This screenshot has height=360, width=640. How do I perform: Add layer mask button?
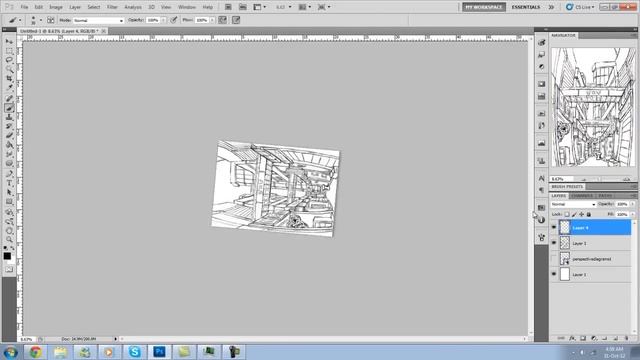click(x=583, y=338)
